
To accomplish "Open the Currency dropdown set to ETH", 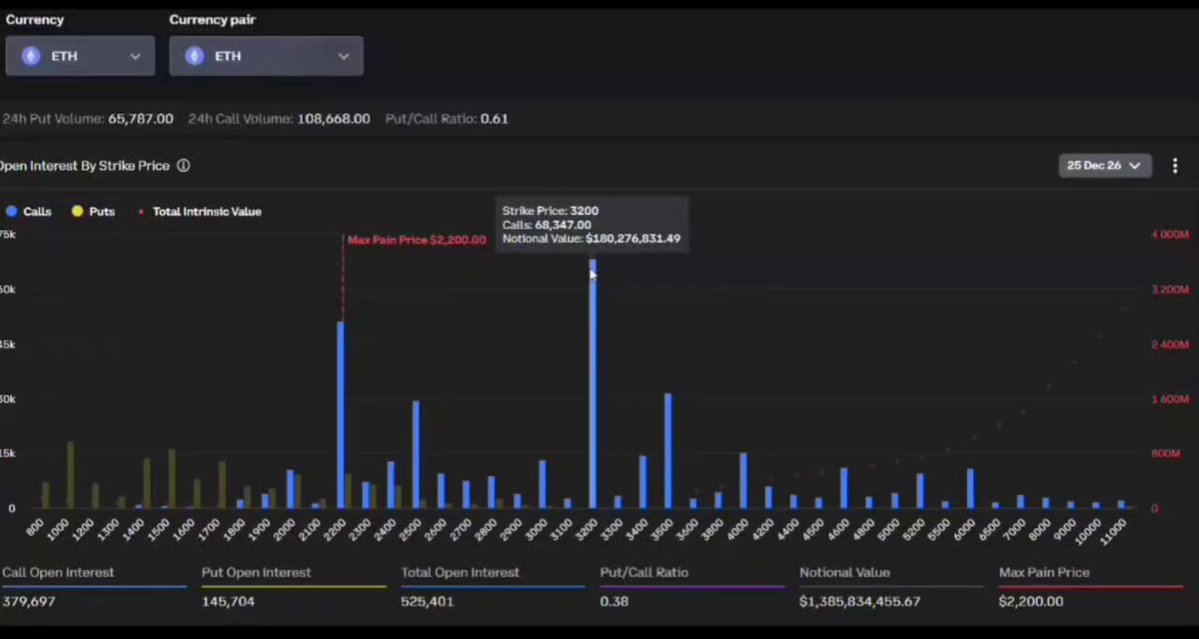I will (80, 56).
